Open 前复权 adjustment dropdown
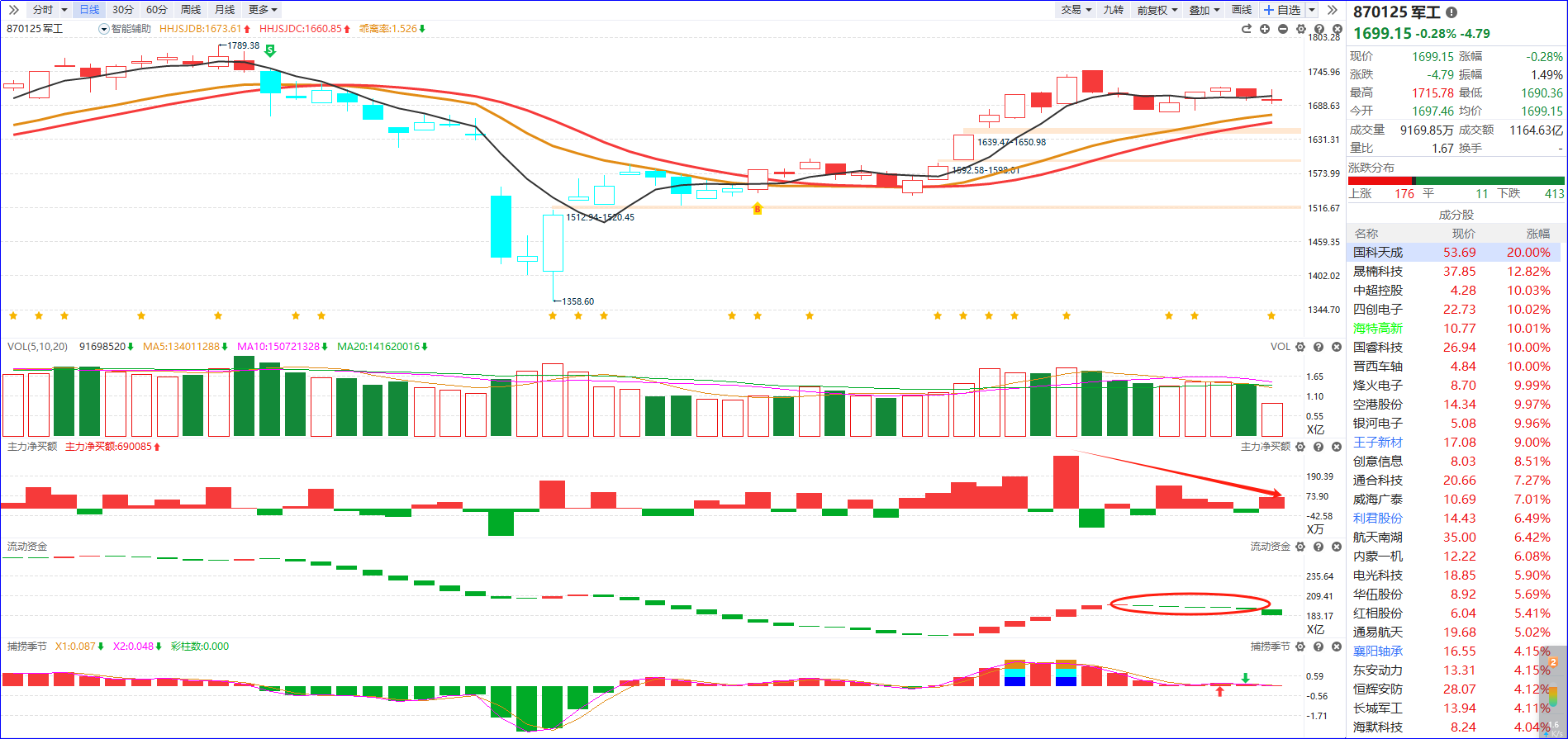The image size is (1568, 739). coord(1157,10)
